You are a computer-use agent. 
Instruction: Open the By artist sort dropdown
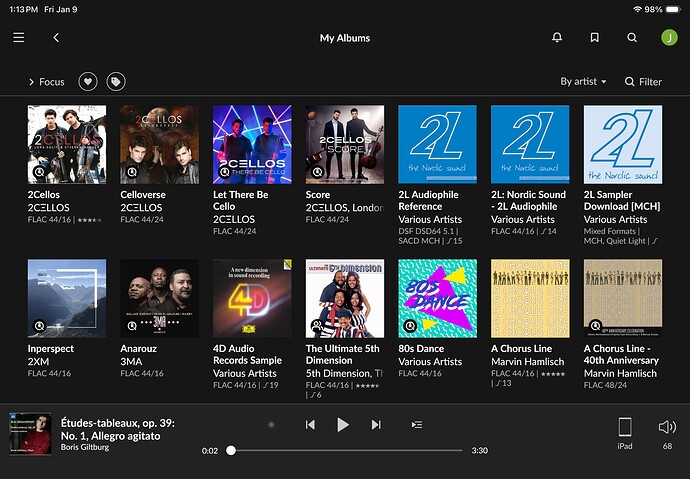click(583, 82)
